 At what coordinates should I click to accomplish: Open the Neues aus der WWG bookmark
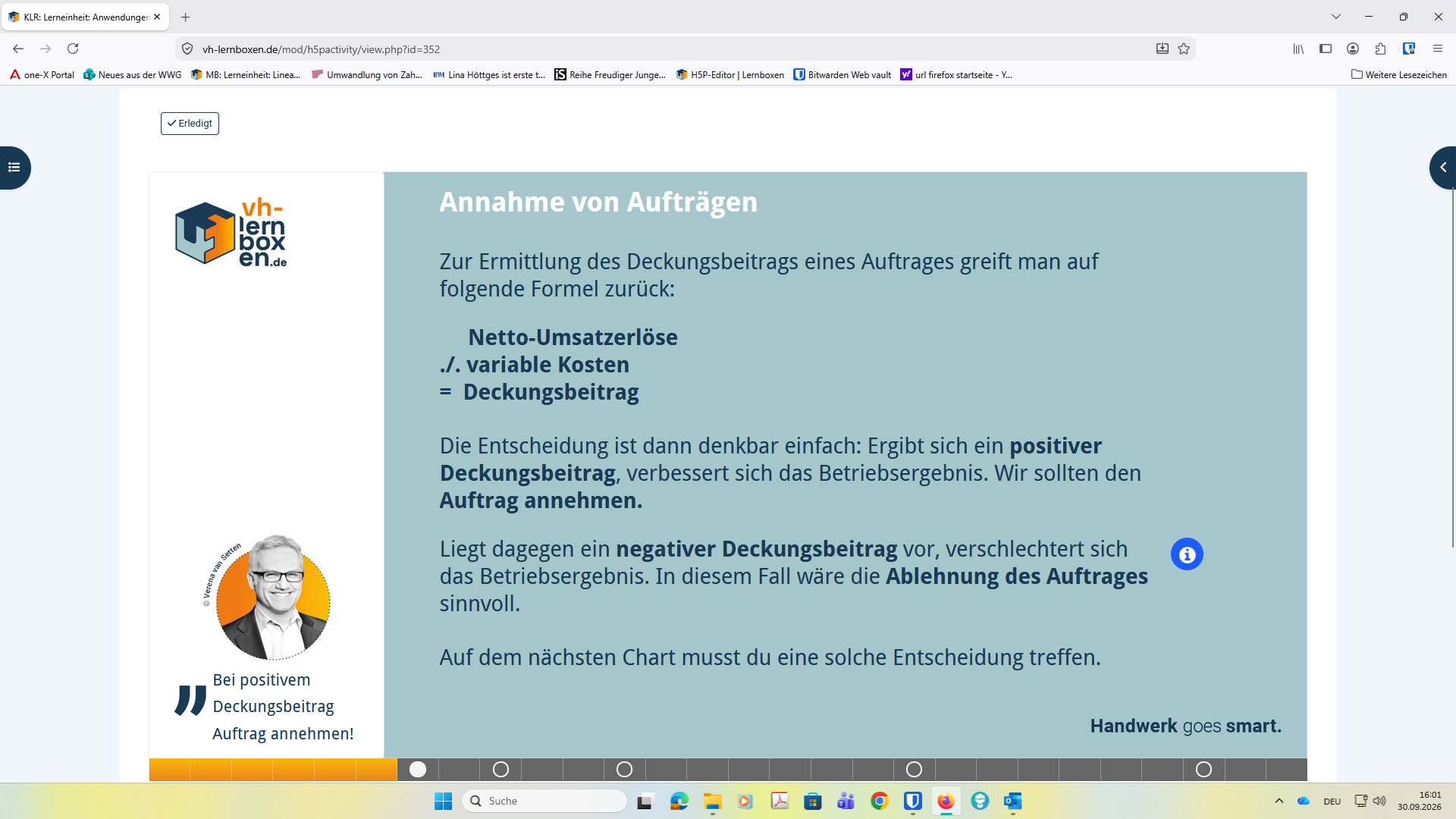point(133,74)
